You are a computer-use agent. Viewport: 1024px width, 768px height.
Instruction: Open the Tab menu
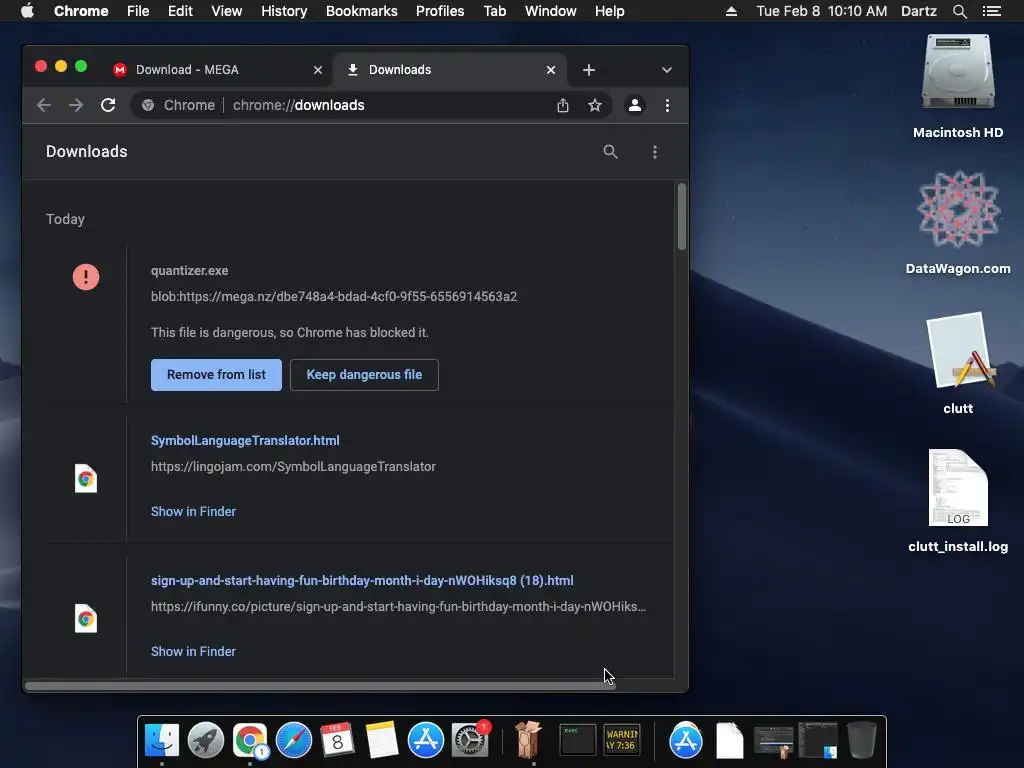coord(494,11)
